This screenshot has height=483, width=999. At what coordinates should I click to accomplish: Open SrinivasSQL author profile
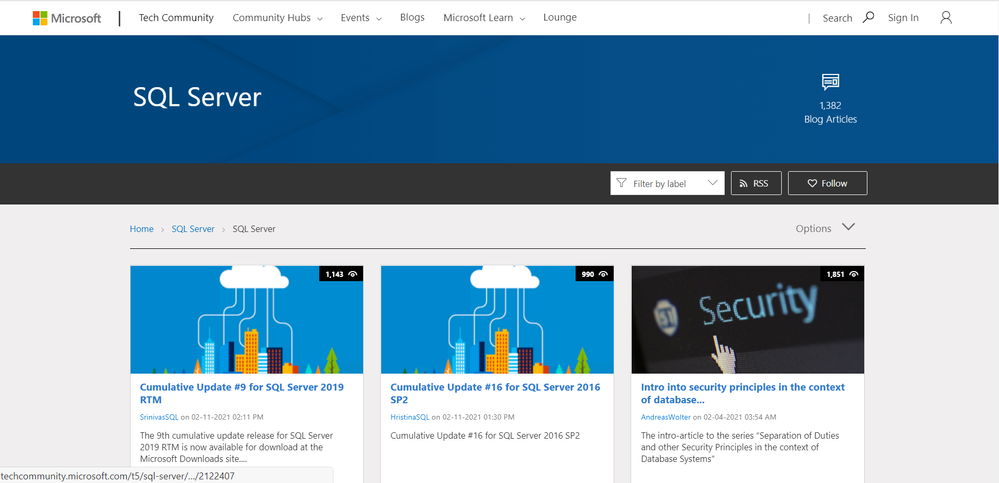coord(159,417)
